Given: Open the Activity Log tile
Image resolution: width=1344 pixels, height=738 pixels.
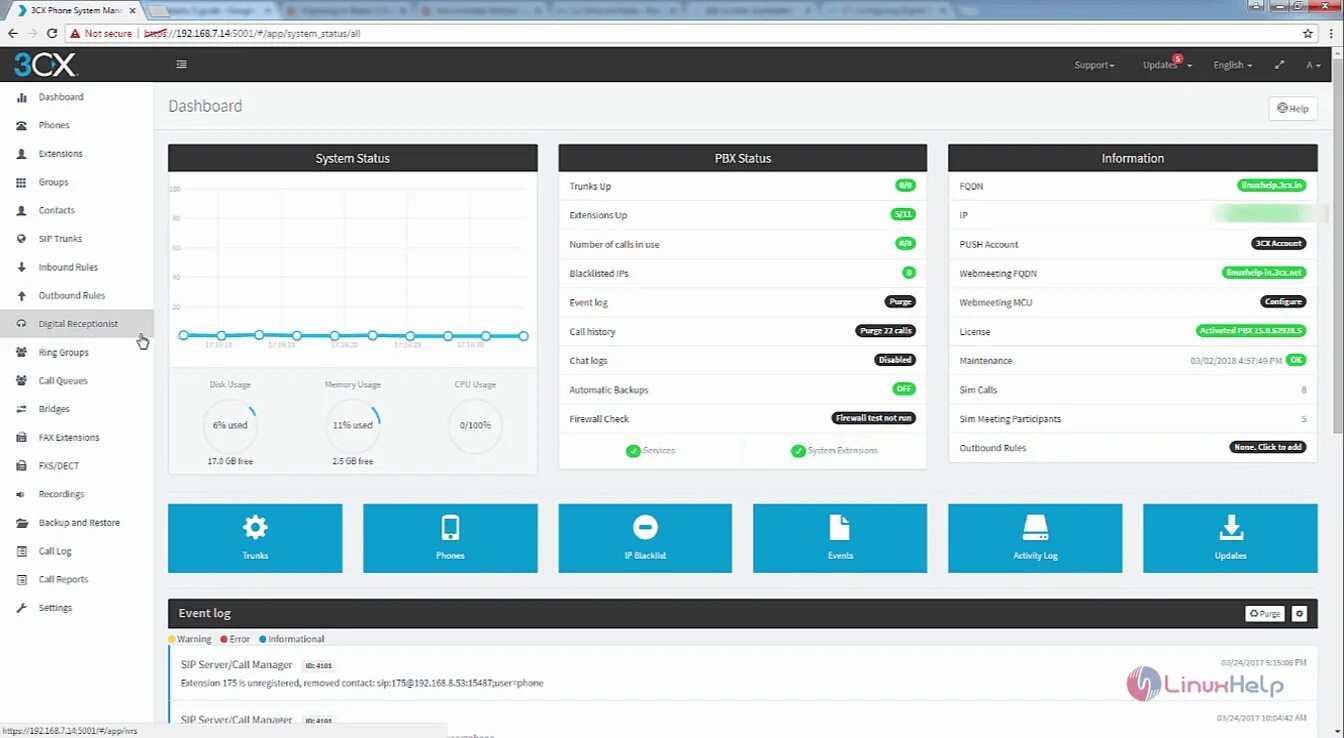Looking at the screenshot, I should pos(1035,538).
